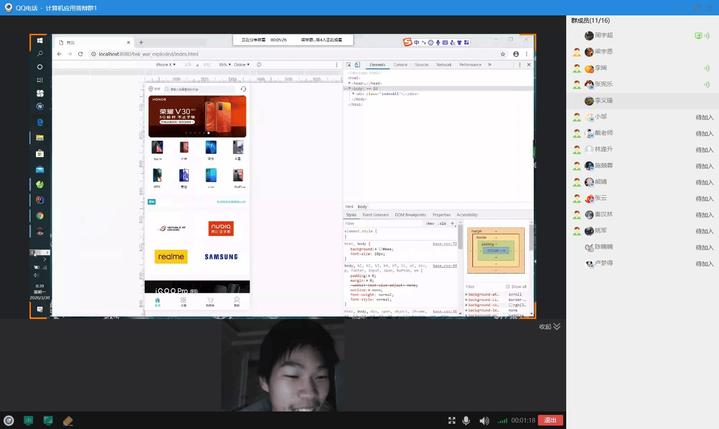
Task: Open the Online throttling dropdown
Action: 240,64
